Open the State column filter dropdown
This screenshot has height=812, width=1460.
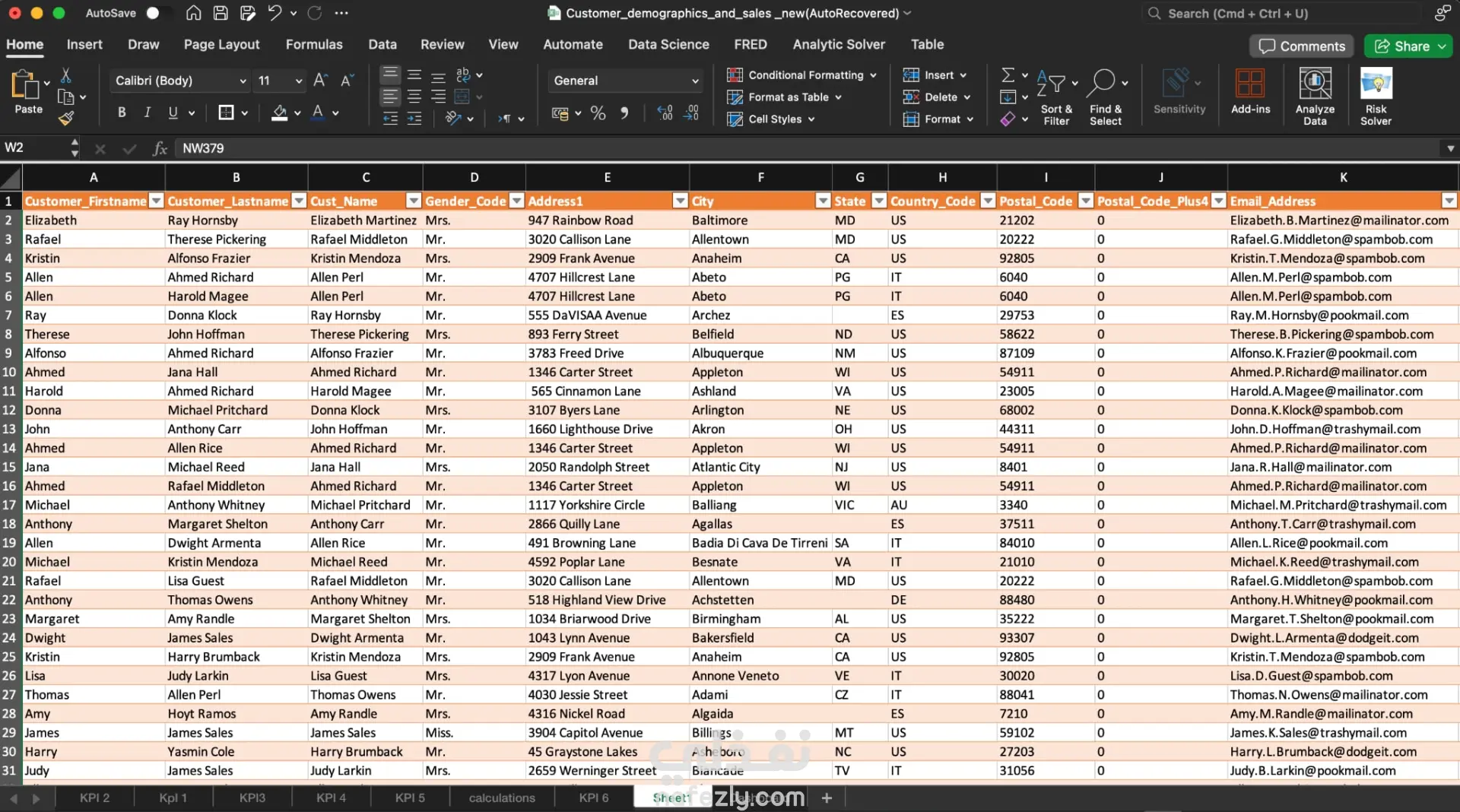[879, 201]
